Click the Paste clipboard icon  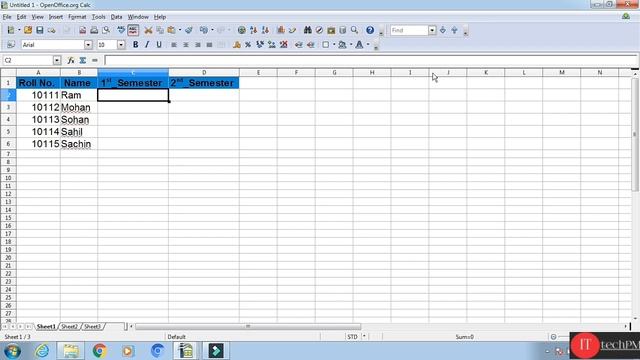[x=171, y=30]
